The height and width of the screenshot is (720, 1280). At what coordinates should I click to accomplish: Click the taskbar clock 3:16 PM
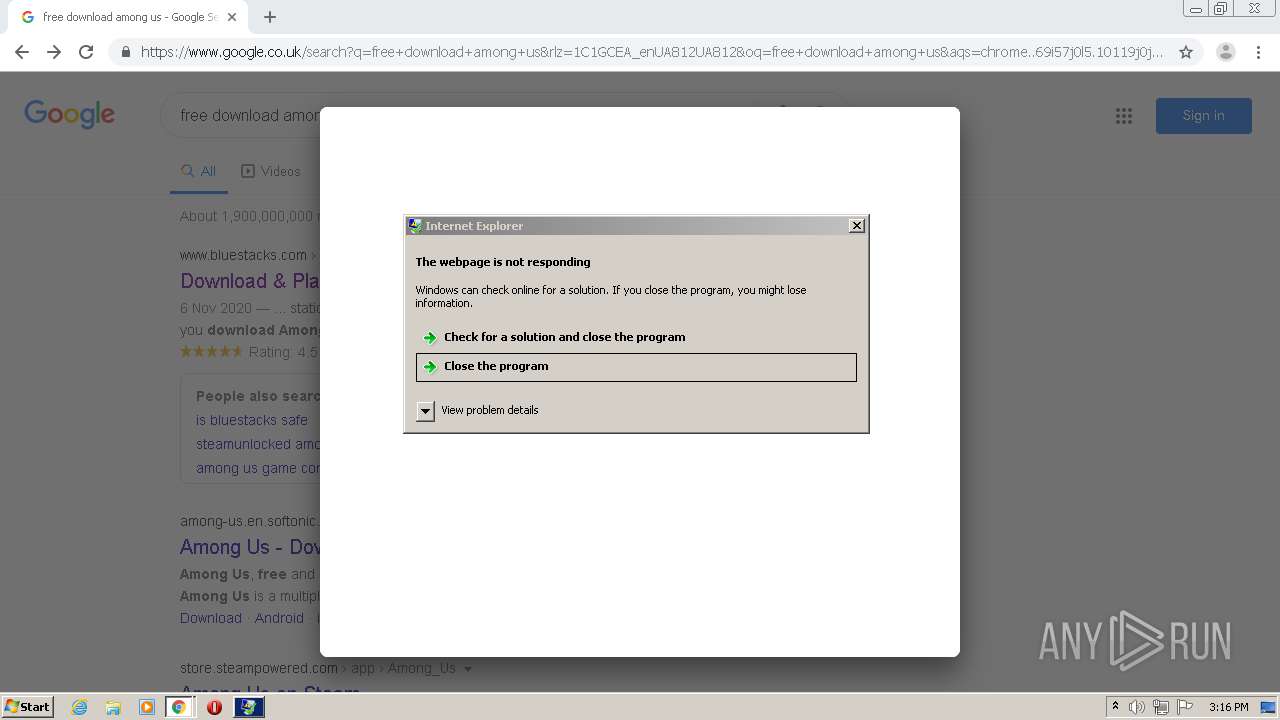1228,707
